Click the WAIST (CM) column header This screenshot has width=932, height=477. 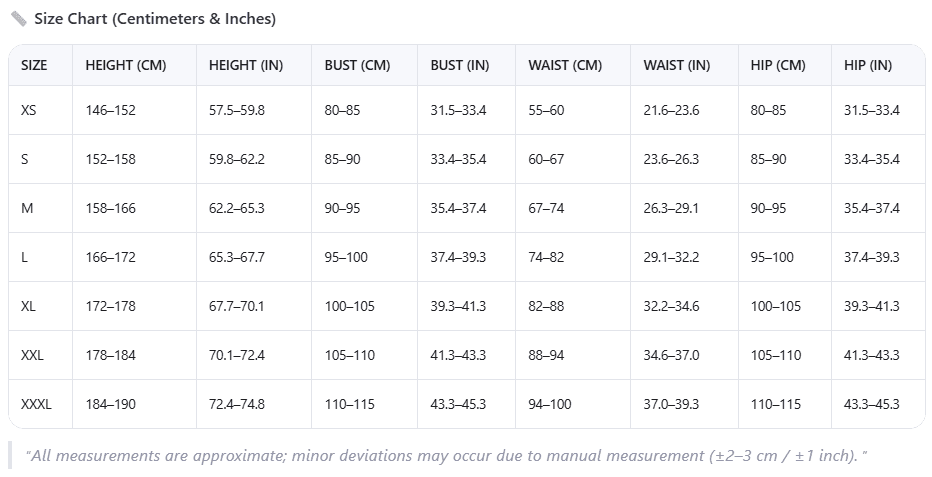[x=565, y=65]
